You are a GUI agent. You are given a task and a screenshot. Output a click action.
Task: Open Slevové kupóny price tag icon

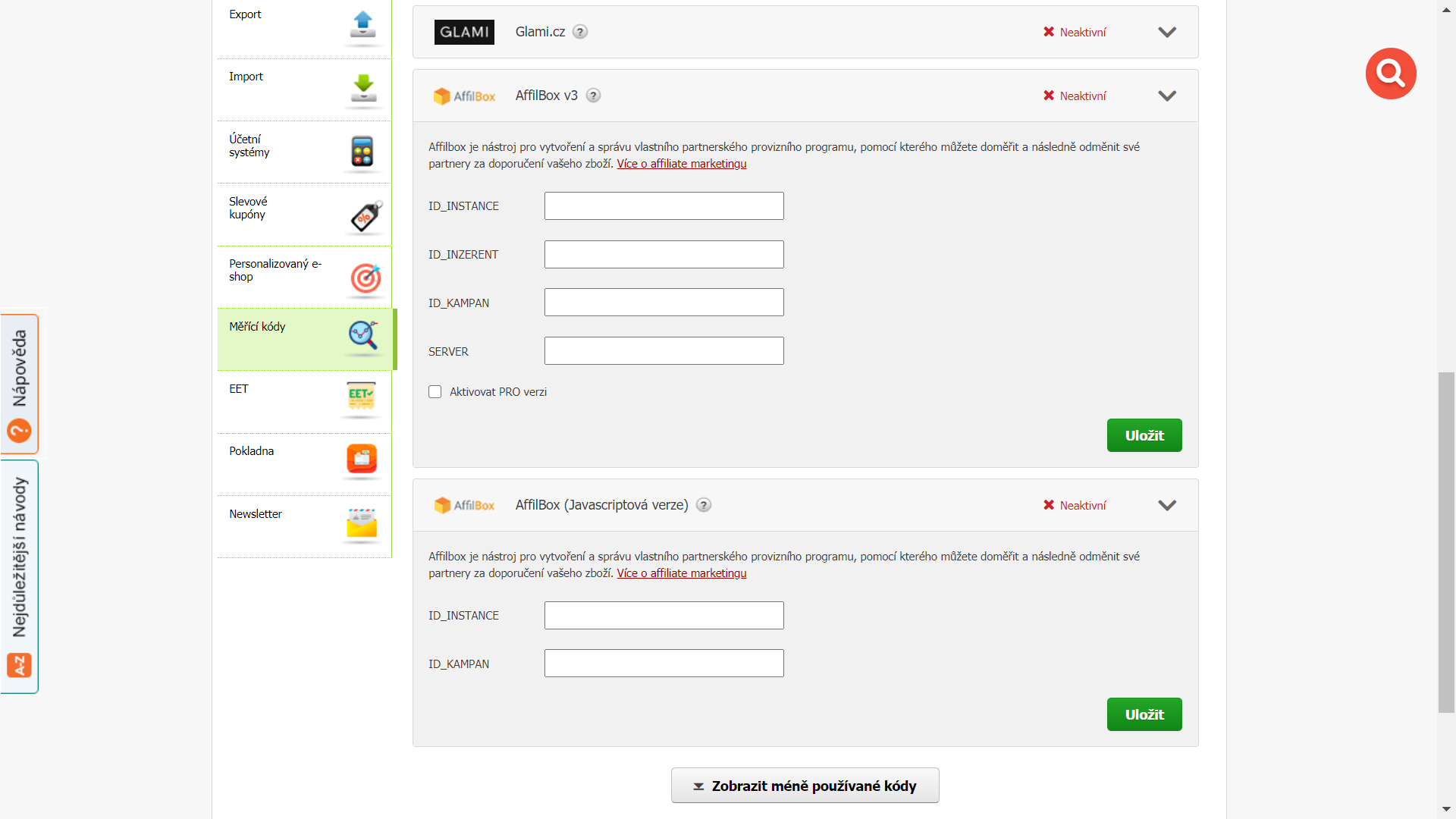click(366, 217)
